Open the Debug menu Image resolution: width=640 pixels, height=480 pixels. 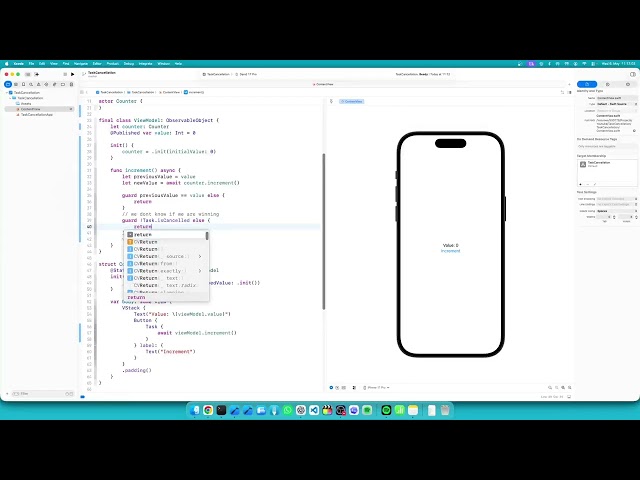[x=129, y=64]
